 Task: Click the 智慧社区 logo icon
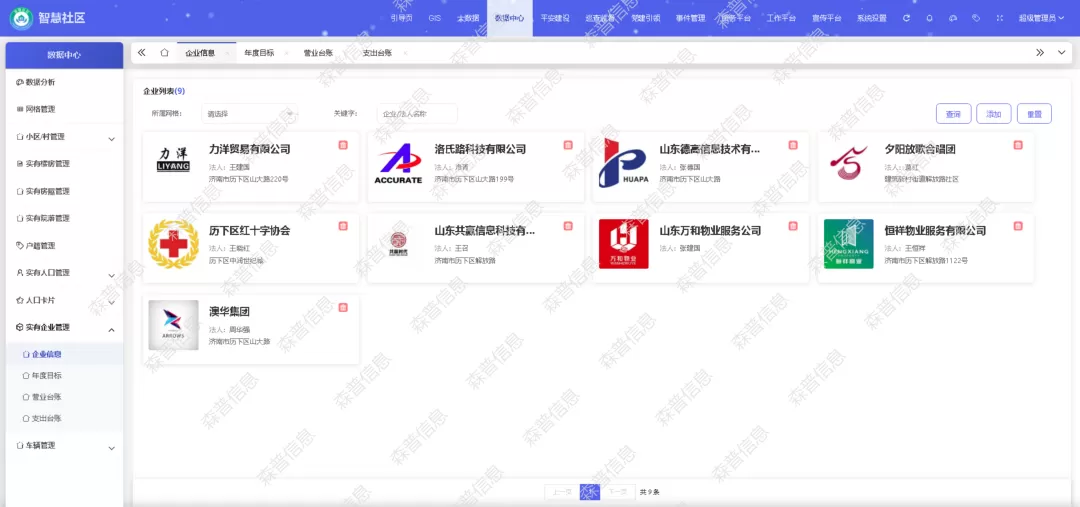[x=21, y=19]
